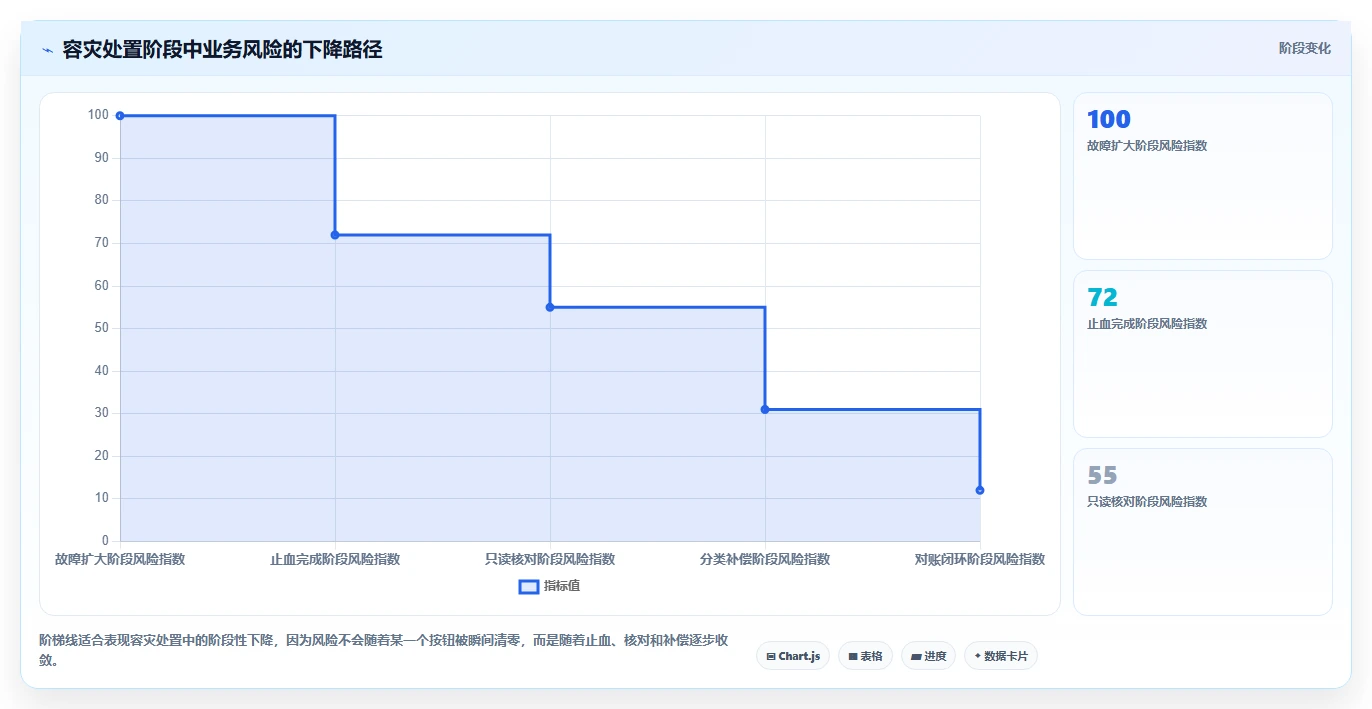
Task: Open the card showing value 72
Action: [x=1203, y=354]
